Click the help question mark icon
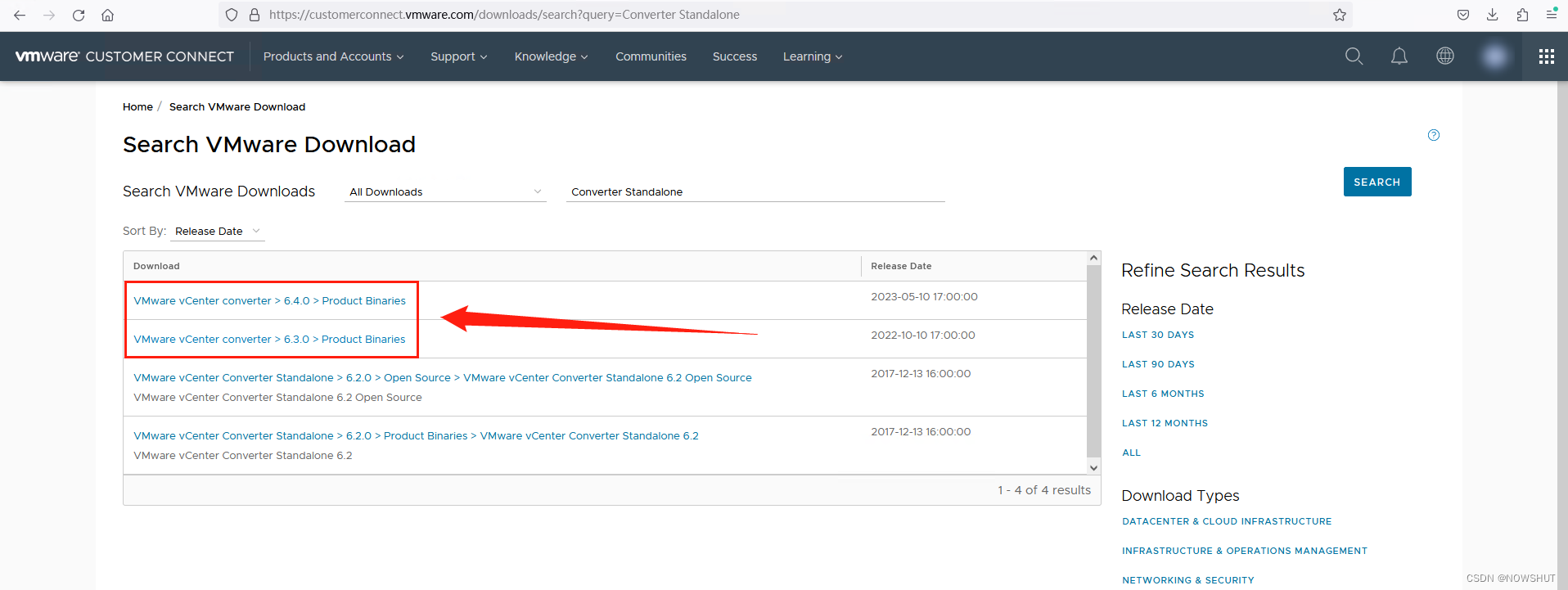The image size is (1568, 590). 1434,135
